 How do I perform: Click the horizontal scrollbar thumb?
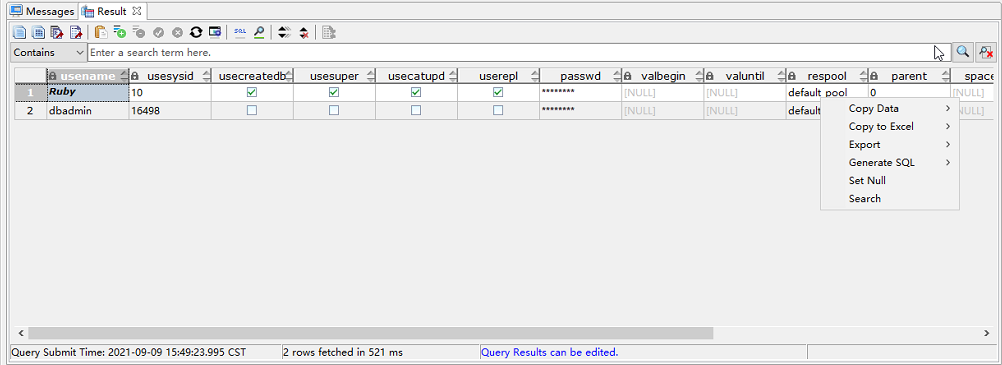(x=371, y=333)
